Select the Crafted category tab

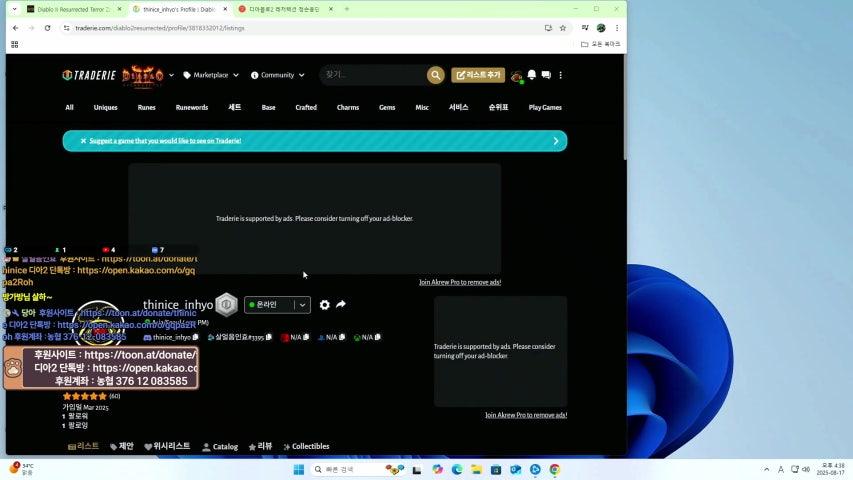coord(306,107)
